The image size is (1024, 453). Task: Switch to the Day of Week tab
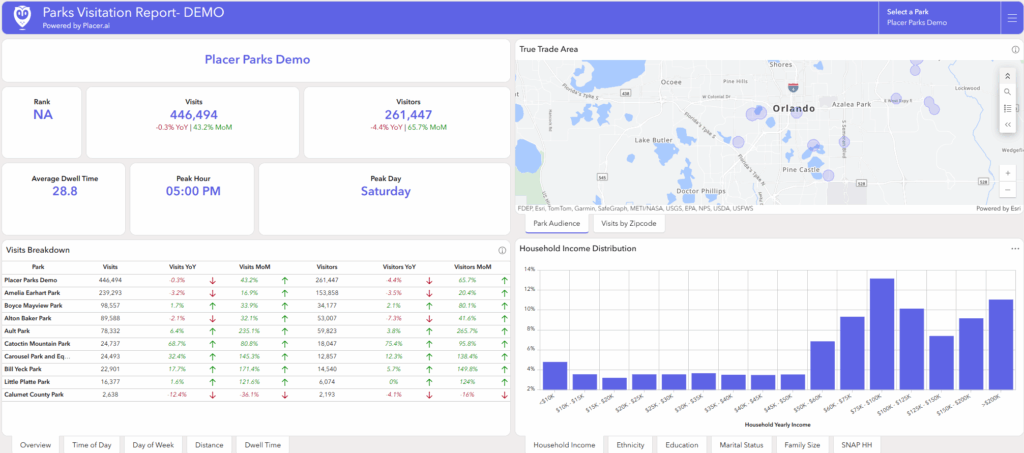click(153, 445)
